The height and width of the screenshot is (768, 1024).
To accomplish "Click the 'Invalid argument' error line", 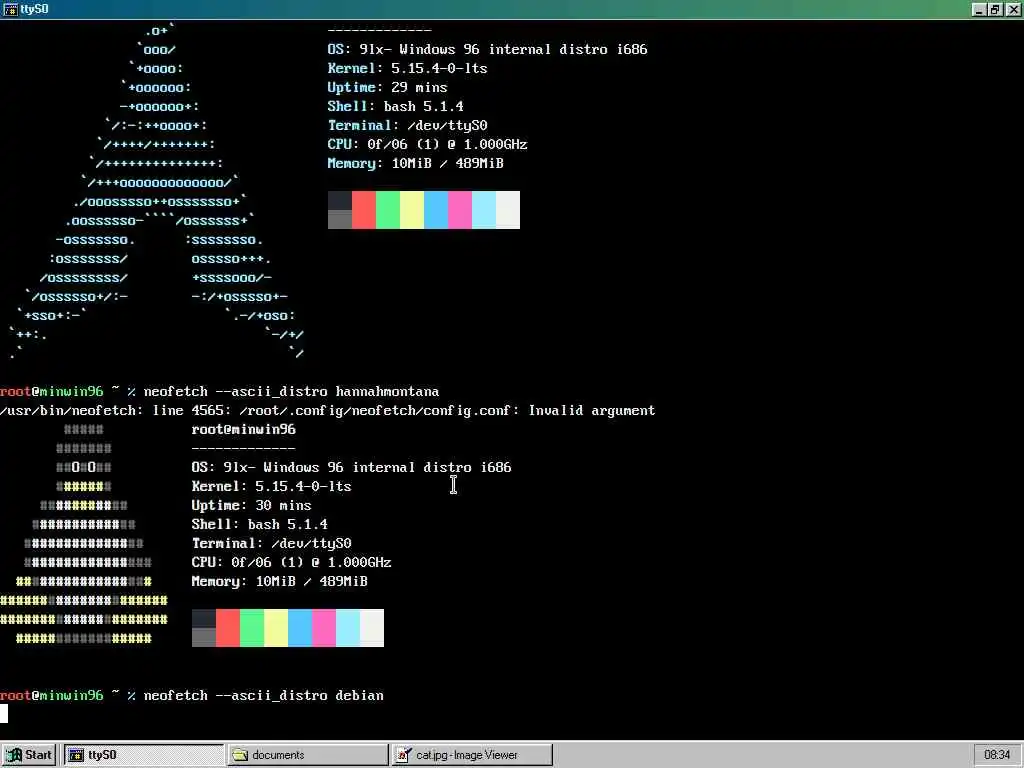I will (327, 411).
